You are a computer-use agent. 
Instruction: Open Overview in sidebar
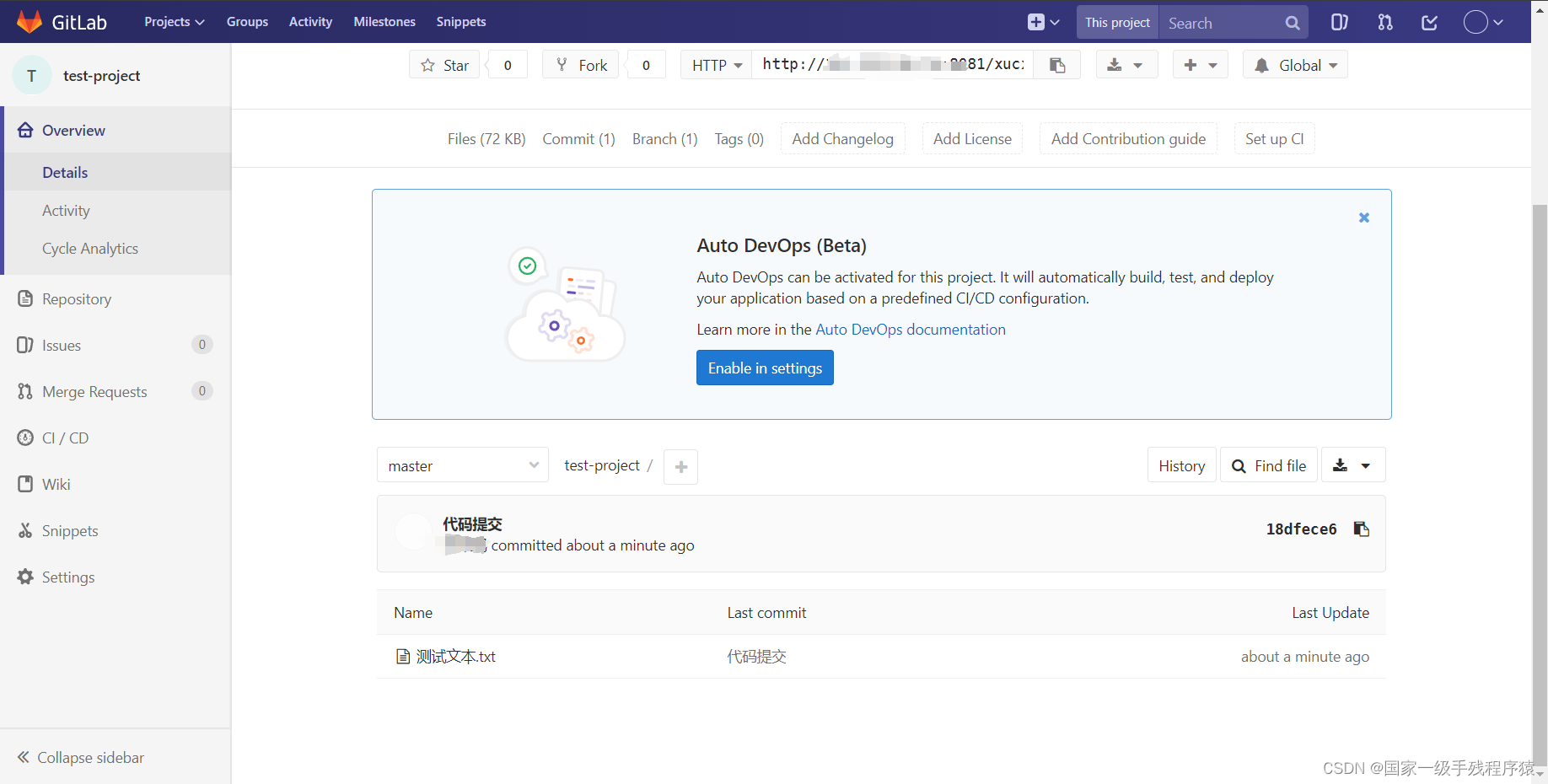(117, 130)
